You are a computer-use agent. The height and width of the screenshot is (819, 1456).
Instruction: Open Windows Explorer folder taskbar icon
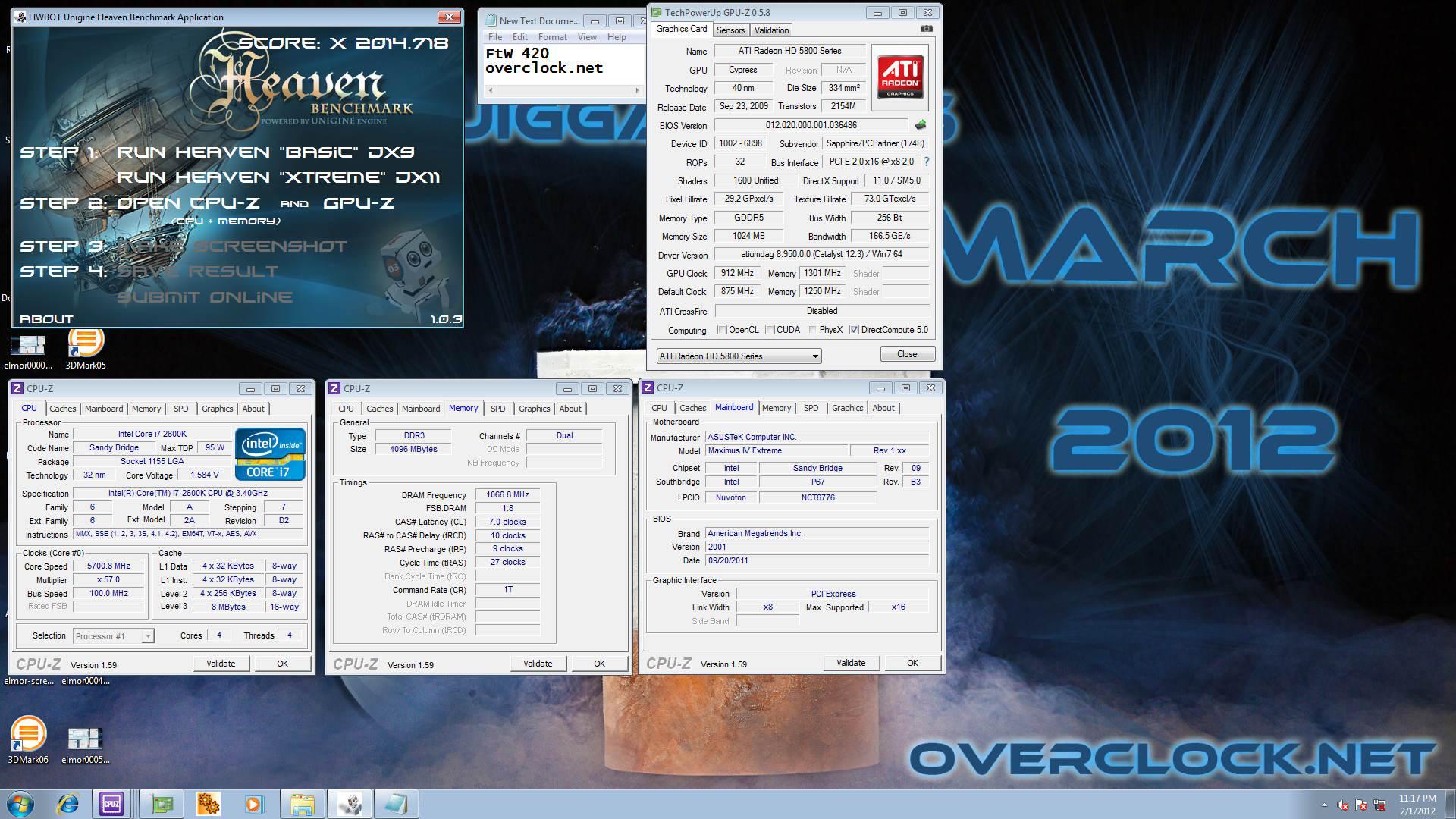[302, 804]
